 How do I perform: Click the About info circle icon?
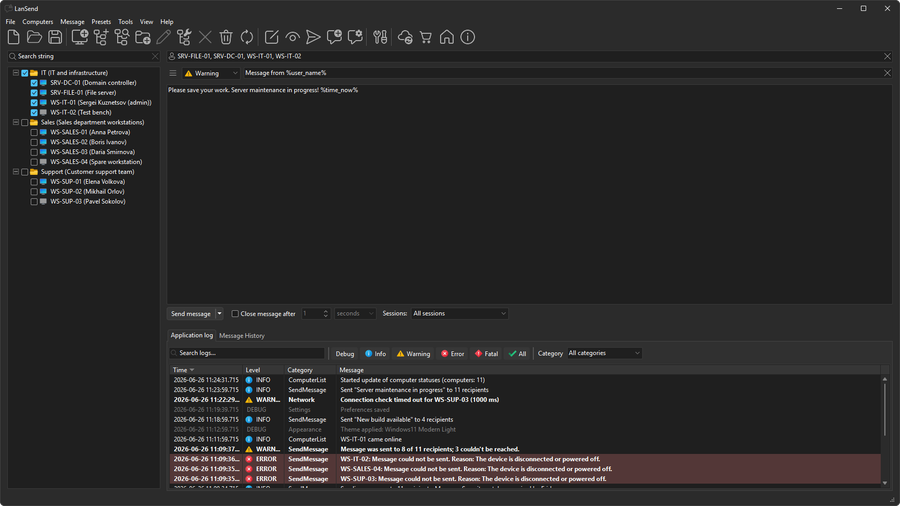[468, 37]
